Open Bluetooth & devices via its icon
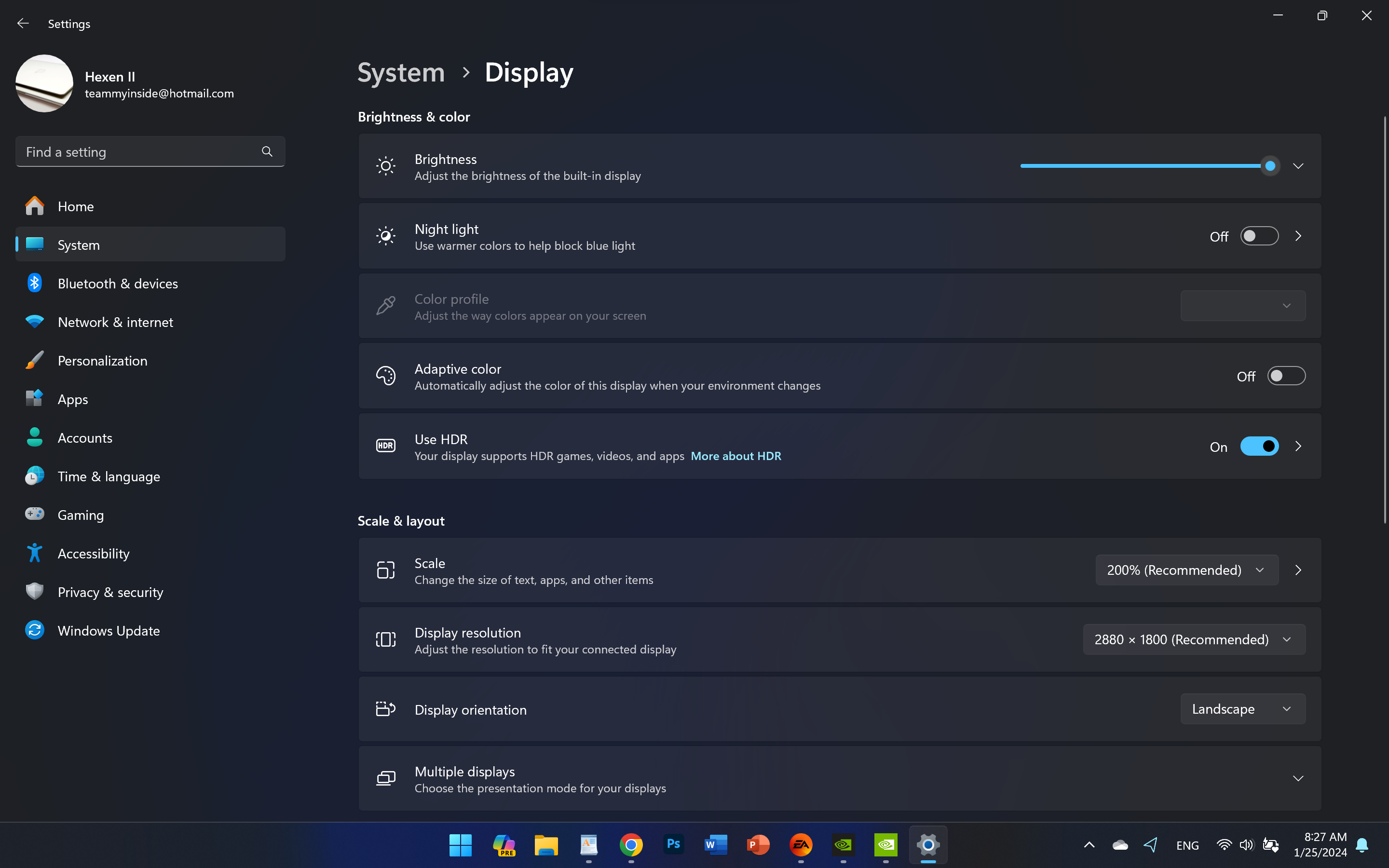The height and width of the screenshot is (868, 1389). tap(34, 283)
